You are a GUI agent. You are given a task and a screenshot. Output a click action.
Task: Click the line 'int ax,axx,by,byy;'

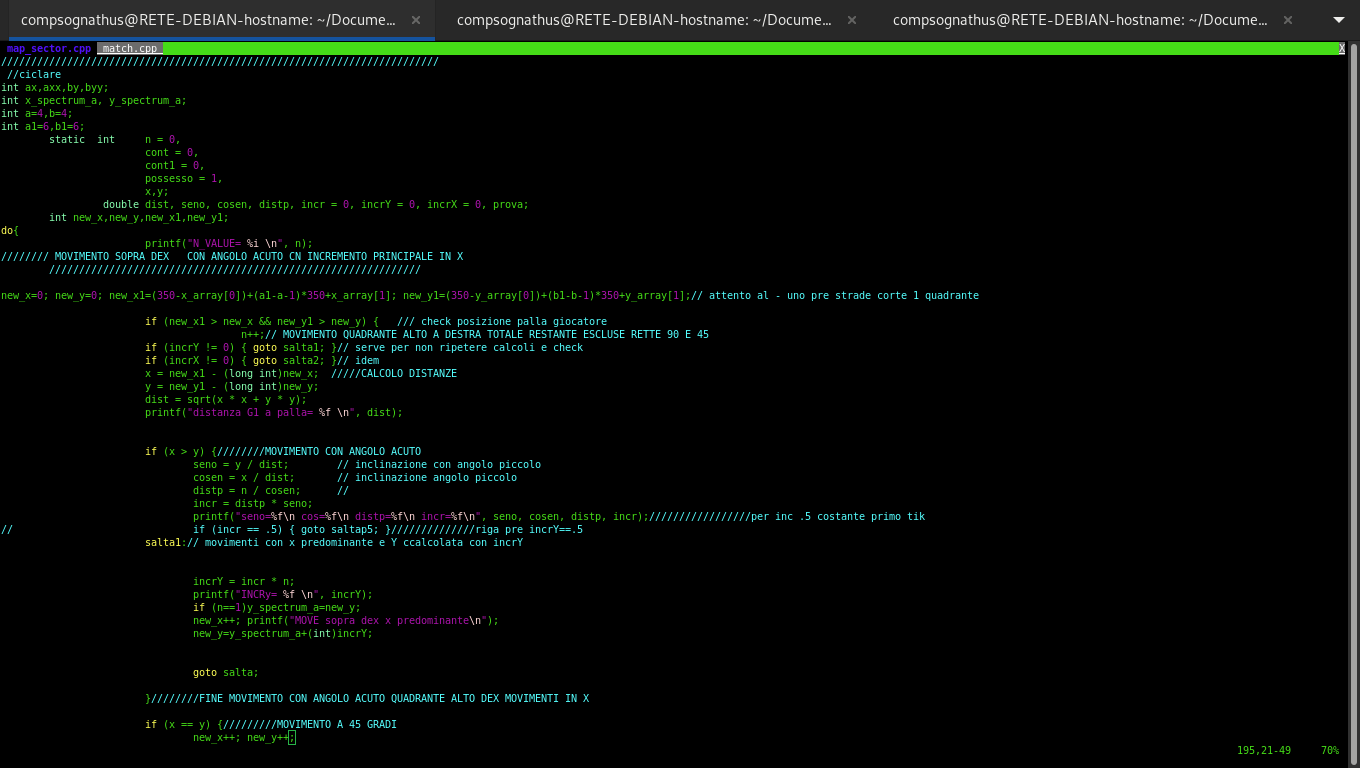(55, 87)
